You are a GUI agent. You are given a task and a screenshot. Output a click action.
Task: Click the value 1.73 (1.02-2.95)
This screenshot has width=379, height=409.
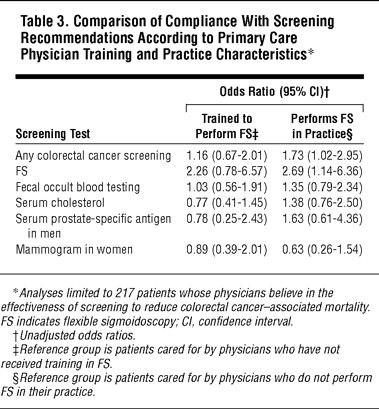click(322, 156)
